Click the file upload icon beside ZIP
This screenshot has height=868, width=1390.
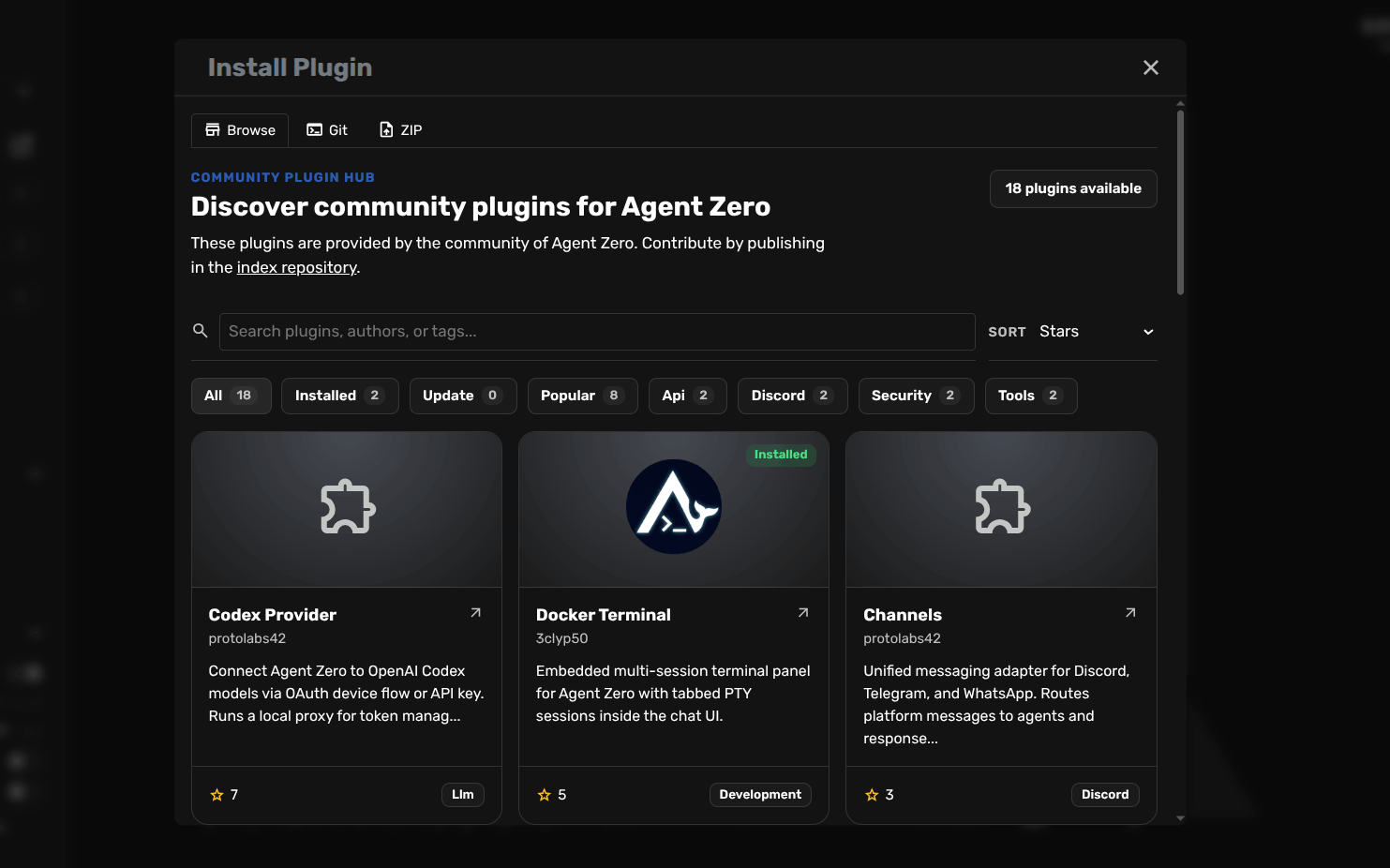pyautogui.click(x=384, y=129)
